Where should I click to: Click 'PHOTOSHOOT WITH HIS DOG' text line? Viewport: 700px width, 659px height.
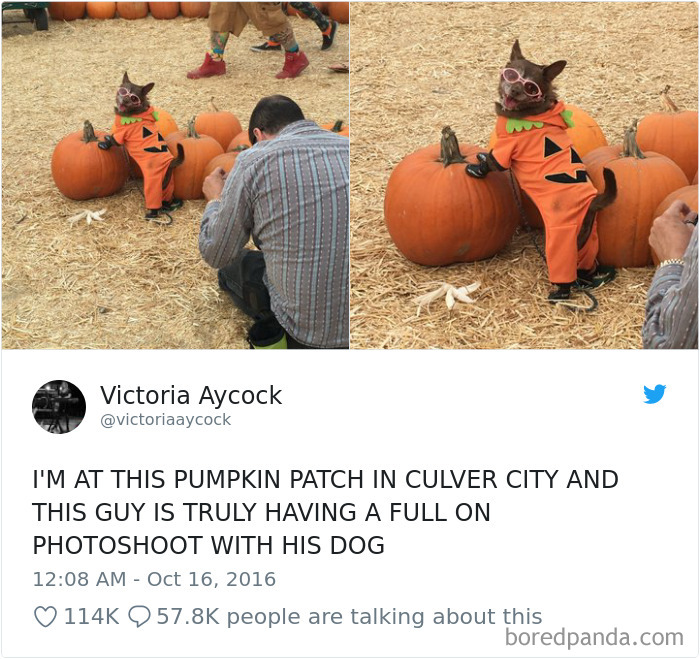tap(208, 545)
